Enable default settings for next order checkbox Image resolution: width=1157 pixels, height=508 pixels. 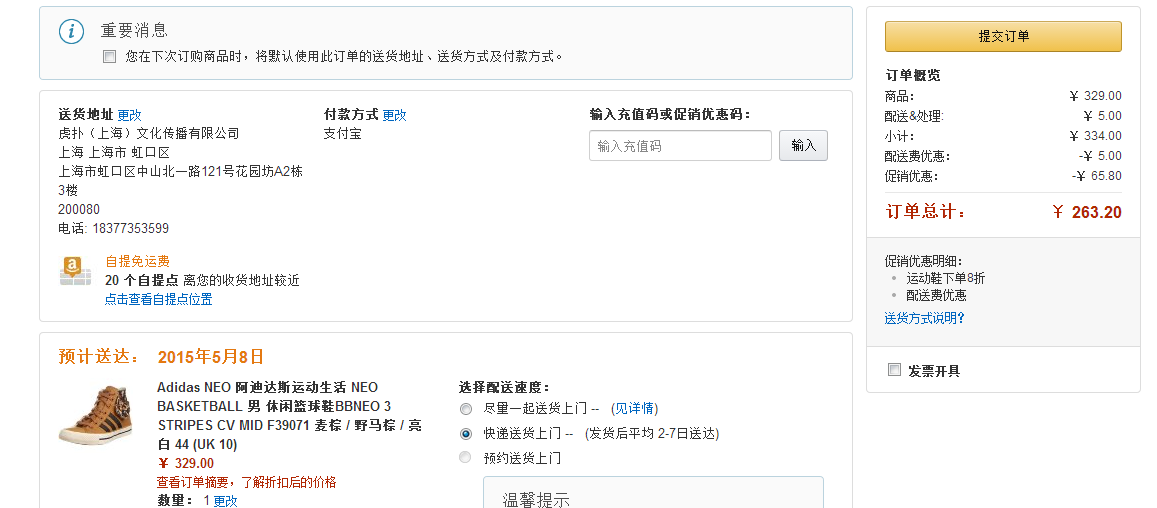(x=110, y=57)
